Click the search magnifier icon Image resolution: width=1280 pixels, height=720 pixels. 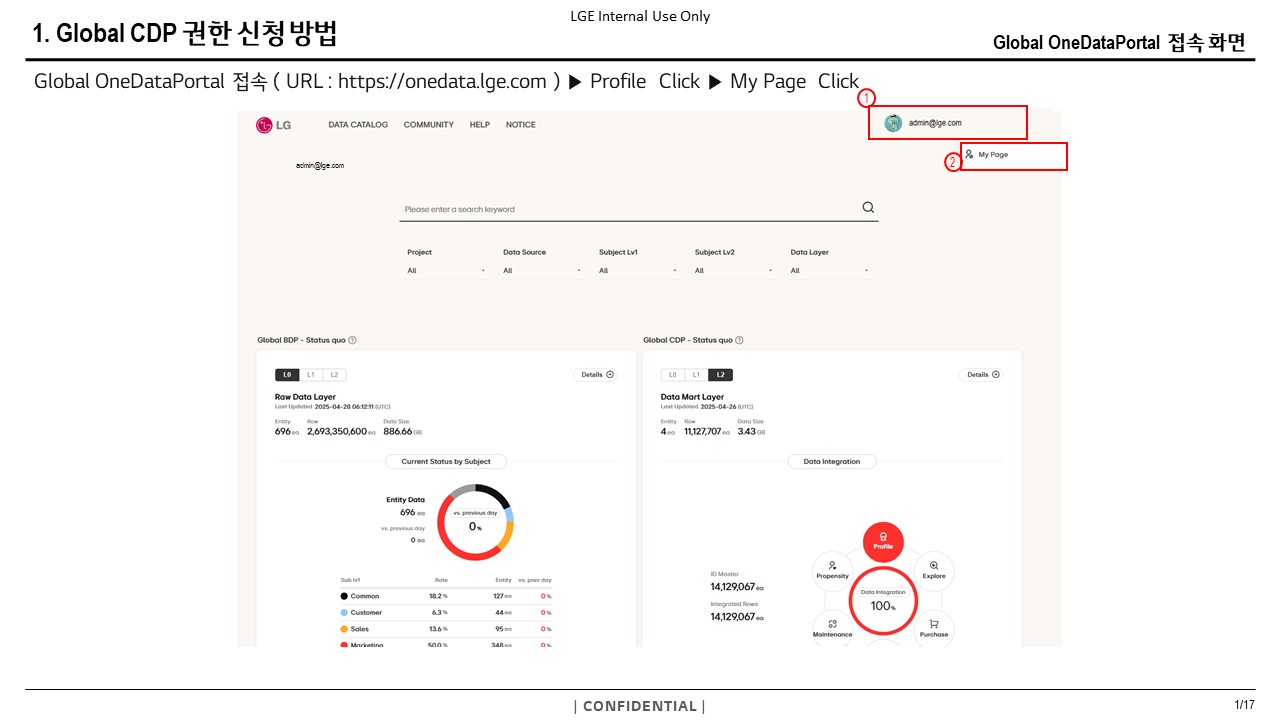pyautogui.click(x=868, y=208)
